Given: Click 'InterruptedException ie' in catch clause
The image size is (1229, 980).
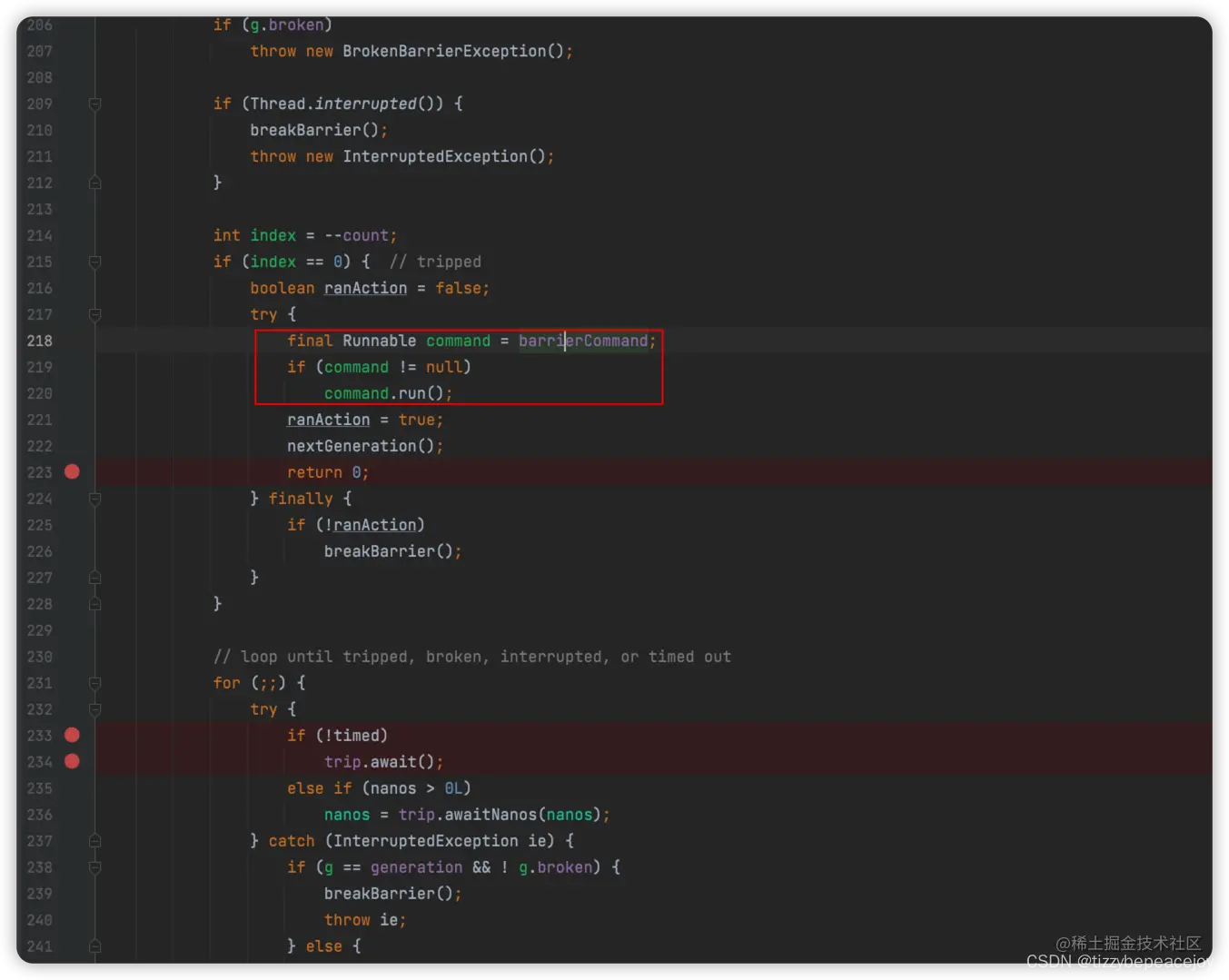Looking at the screenshot, I should tap(440, 841).
